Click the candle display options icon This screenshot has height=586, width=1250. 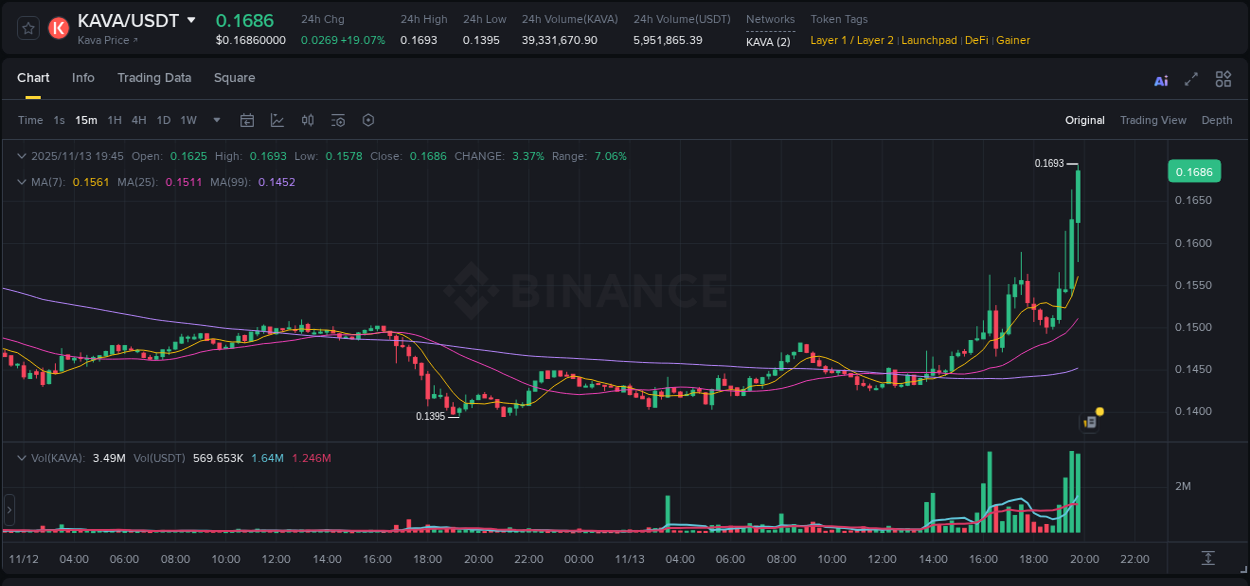point(307,120)
